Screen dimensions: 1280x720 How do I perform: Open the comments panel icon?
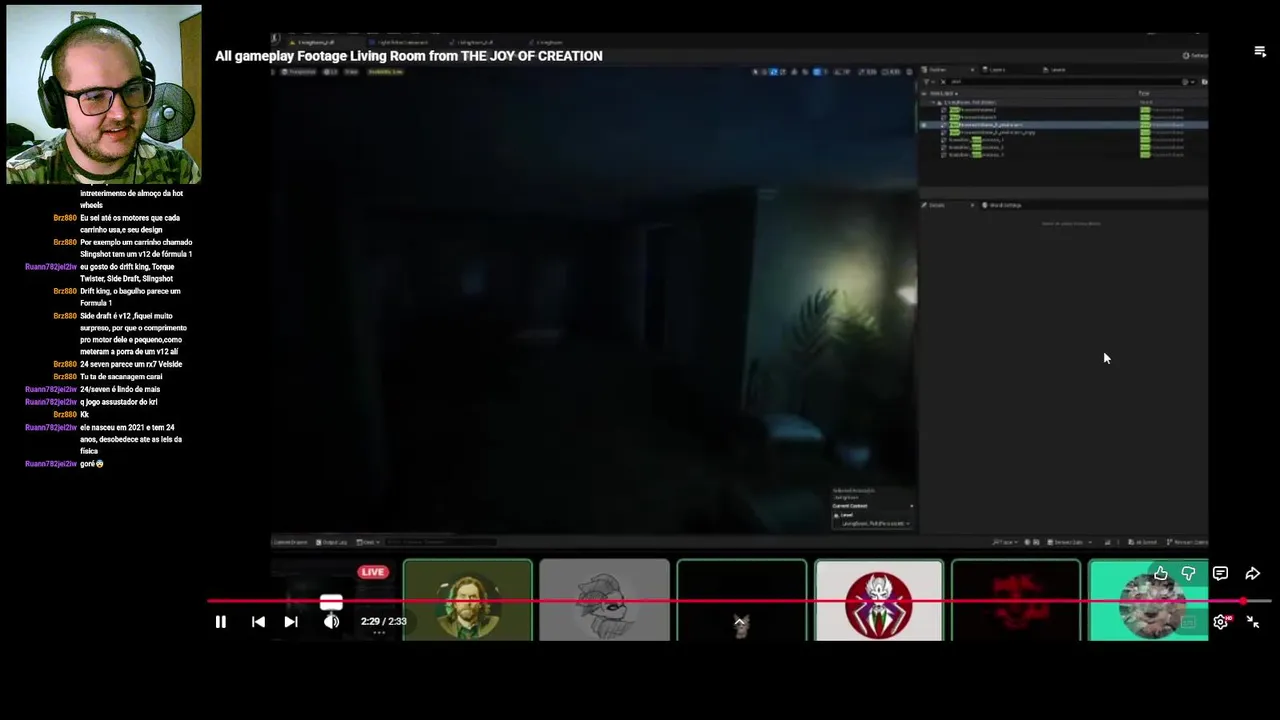tap(1220, 573)
